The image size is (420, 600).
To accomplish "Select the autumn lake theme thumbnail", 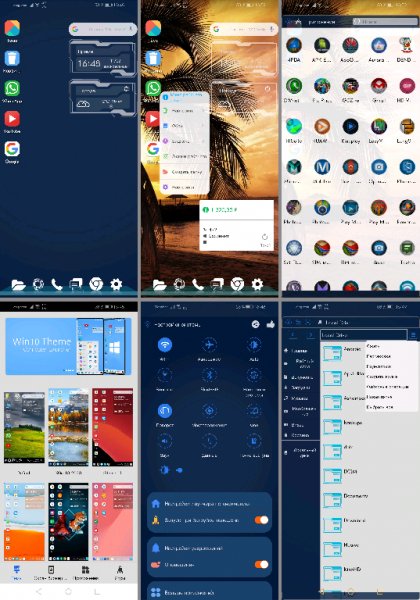I will coord(68,427).
